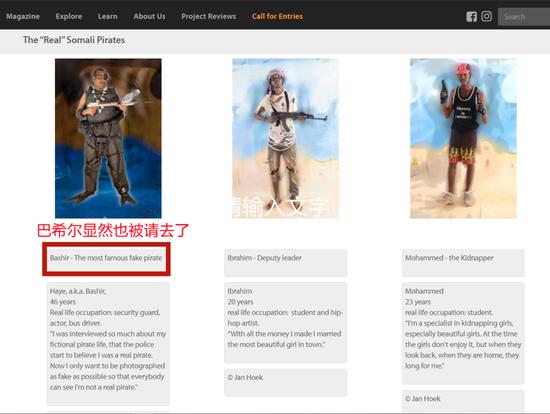Click the Search input field

524,16
